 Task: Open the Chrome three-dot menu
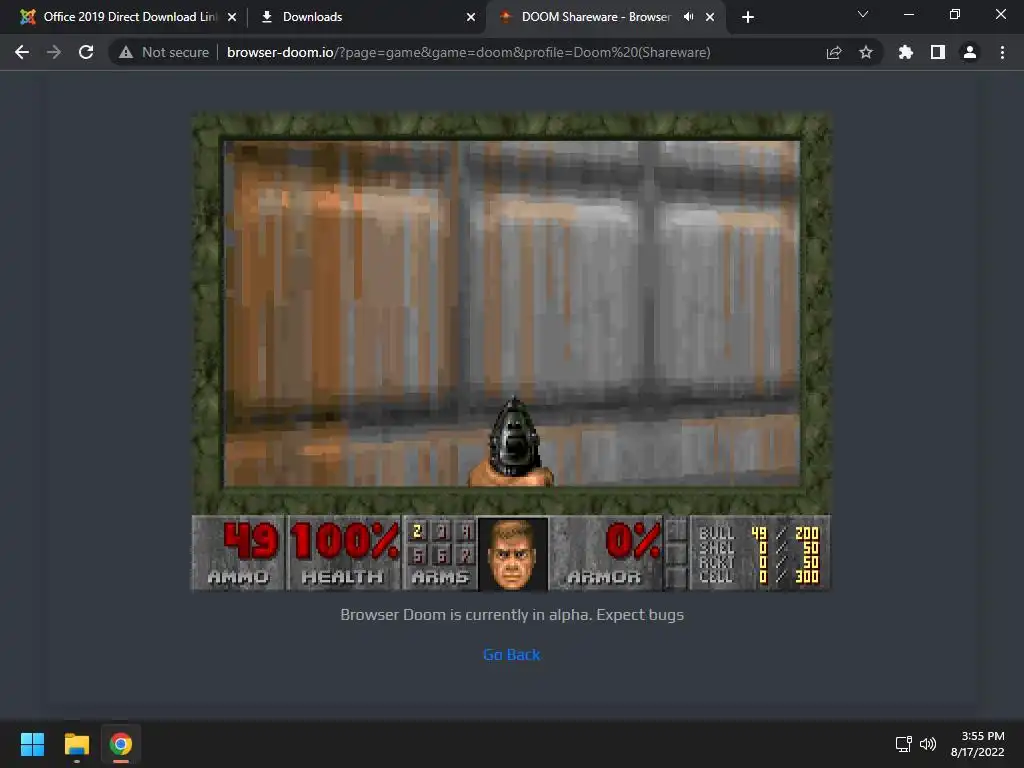pos(1002,52)
